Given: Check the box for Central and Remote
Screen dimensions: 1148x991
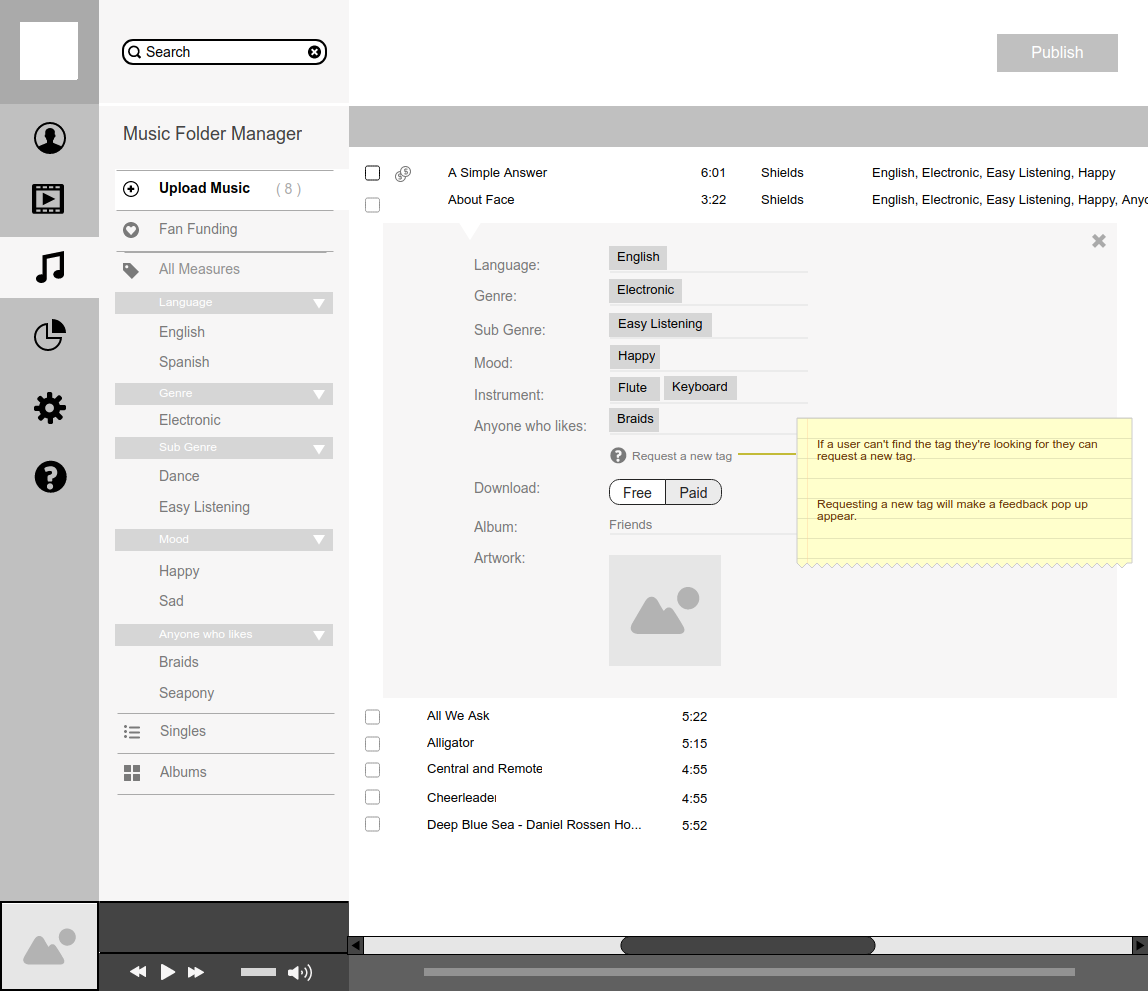Looking at the screenshot, I should coord(373,770).
